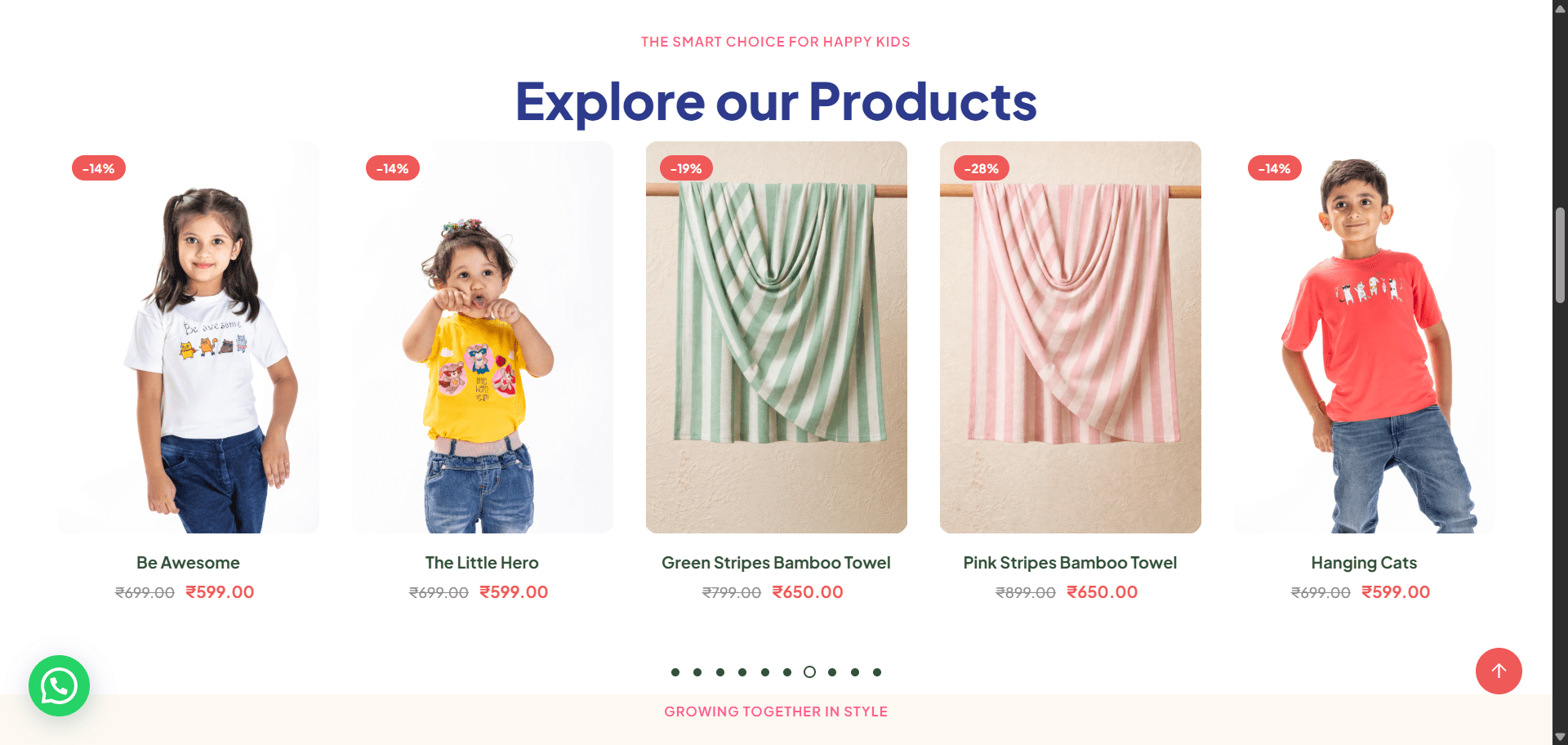The width and height of the screenshot is (1568, 745).
Task: Open Green Stripes Bamboo Towel link
Action: tap(776, 563)
